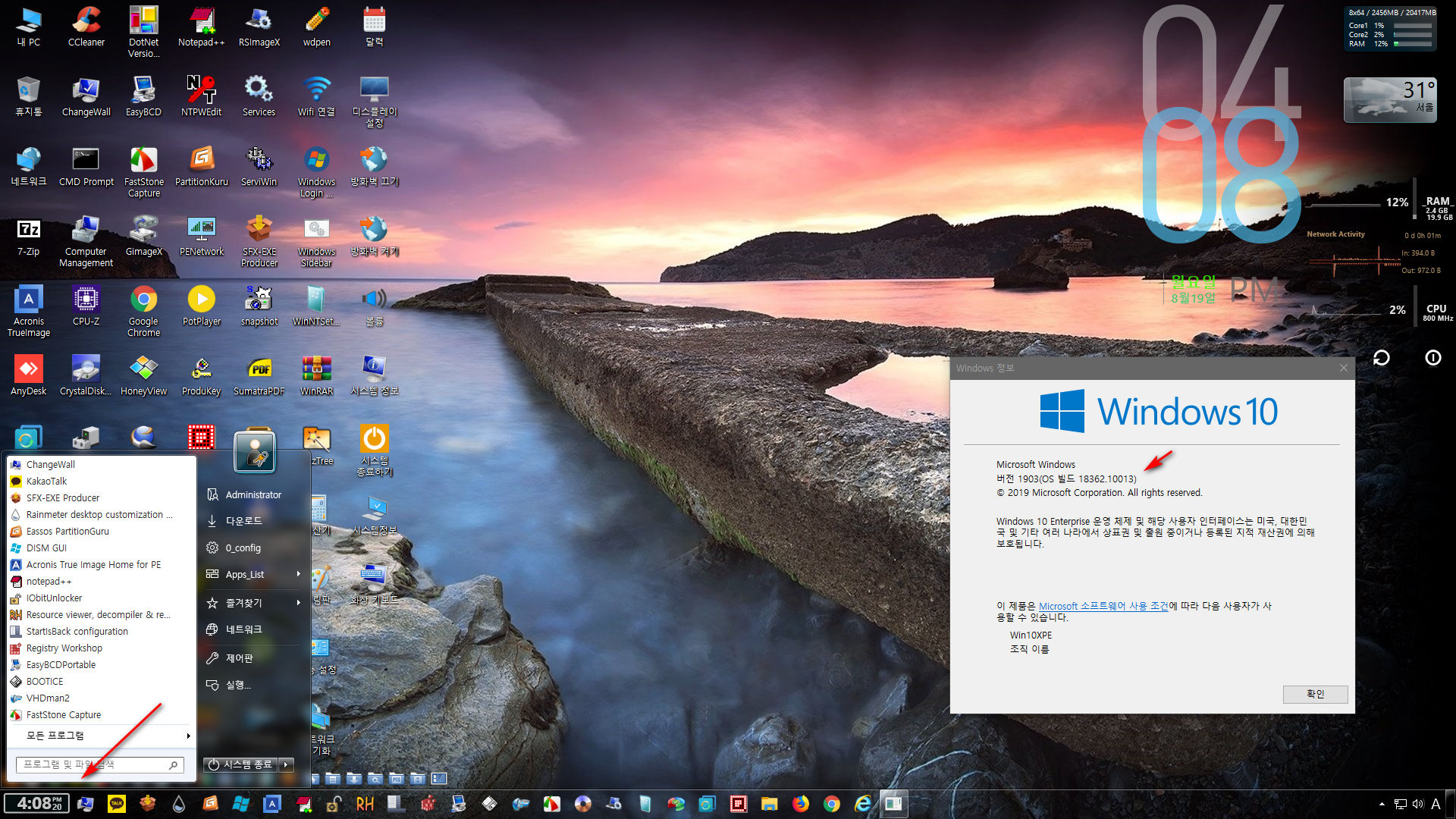Viewport: 1456px width, 819px height.
Task: Click the weather widget showing 31°
Action: [1390, 100]
